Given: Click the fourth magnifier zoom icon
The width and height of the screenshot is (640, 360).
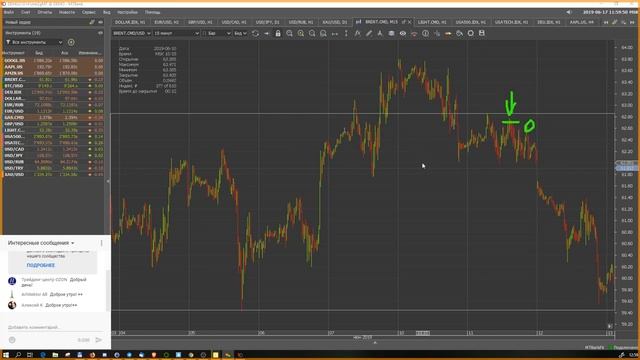Looking at the screenshot, I should [323, 33].
